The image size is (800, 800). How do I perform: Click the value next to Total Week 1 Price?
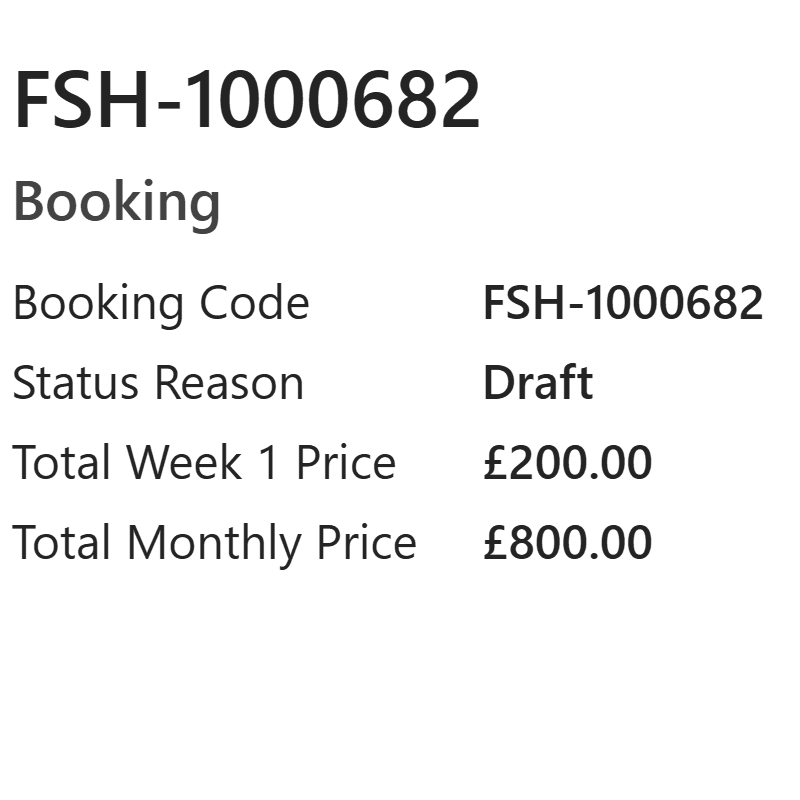click(x=567, y=463)
